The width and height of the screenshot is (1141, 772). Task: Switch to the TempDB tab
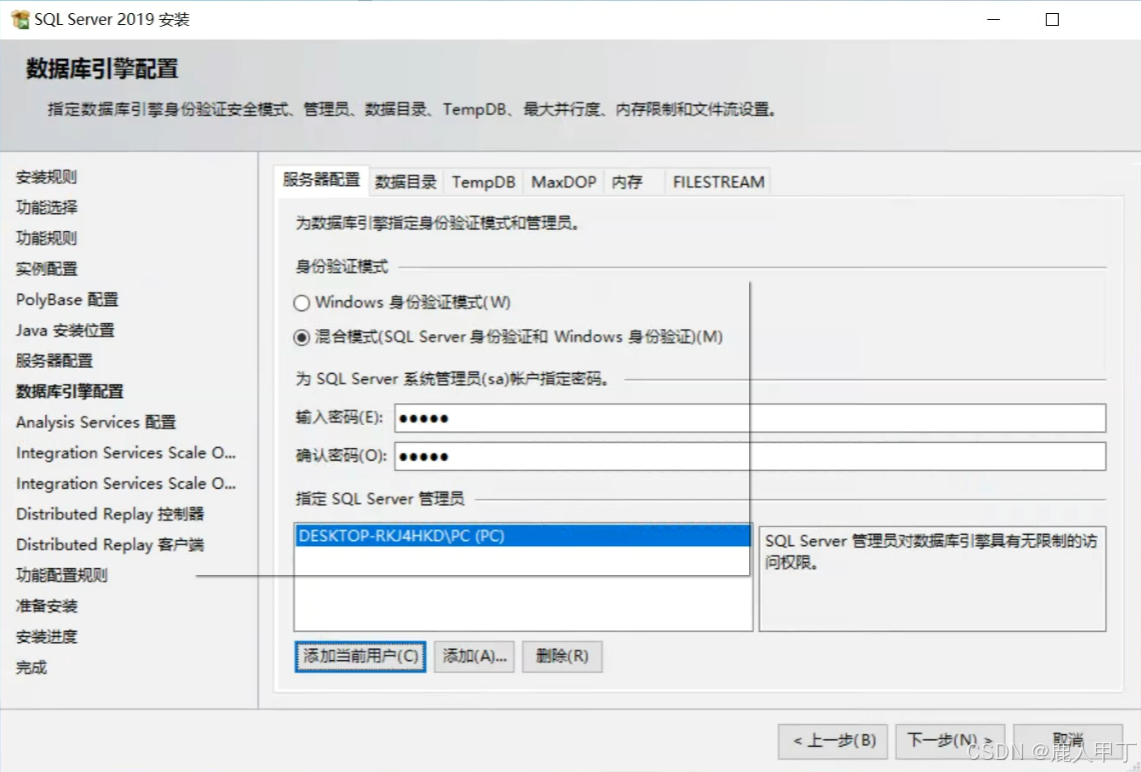pos(483,181)
